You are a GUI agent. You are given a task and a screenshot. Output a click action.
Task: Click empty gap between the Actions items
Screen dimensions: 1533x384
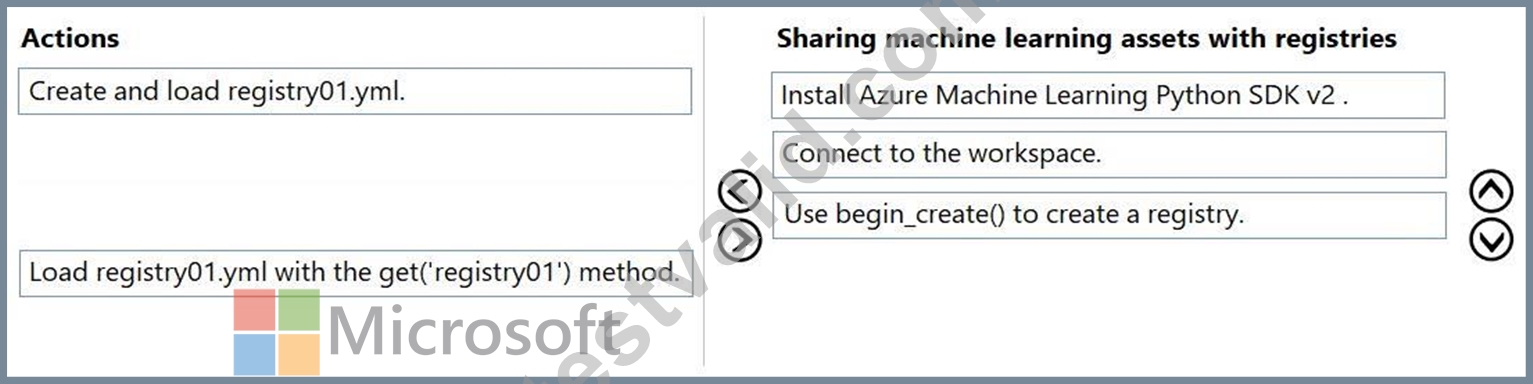click(x=355, y=182)
